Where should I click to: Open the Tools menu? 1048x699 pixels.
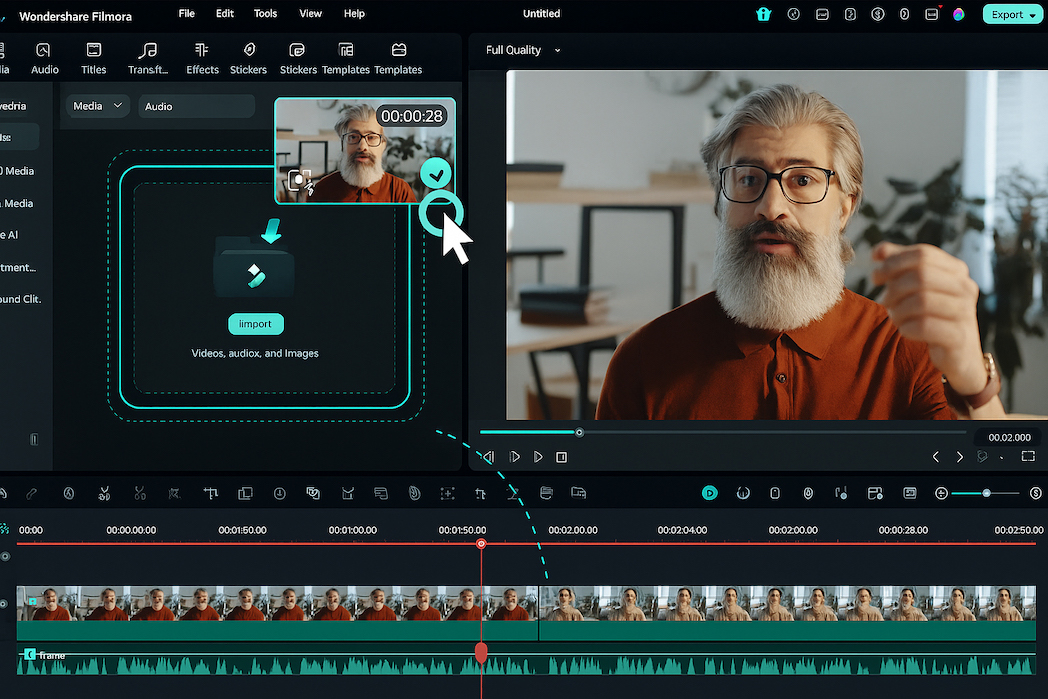264,13
